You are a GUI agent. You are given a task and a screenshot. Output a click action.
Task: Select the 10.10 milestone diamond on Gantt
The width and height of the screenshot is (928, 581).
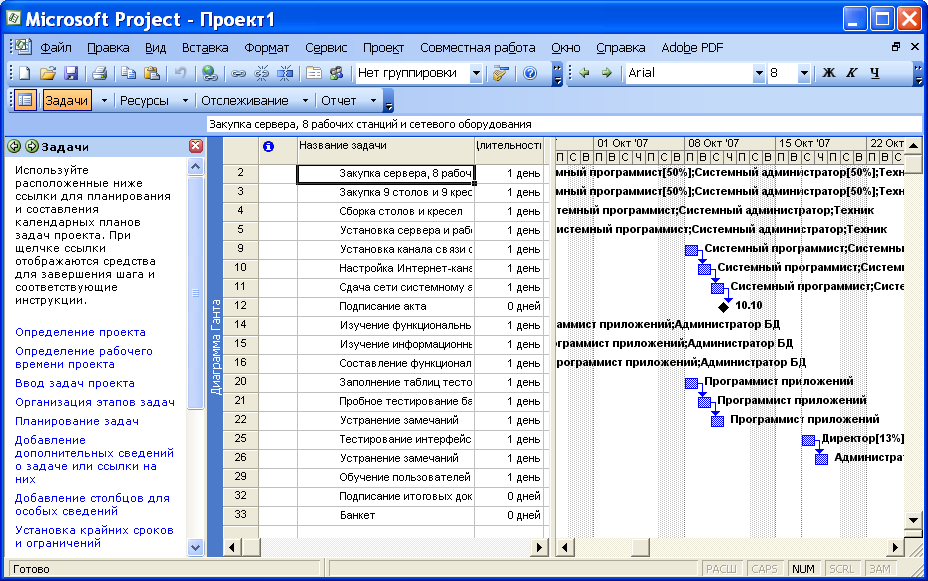[723, 306]
